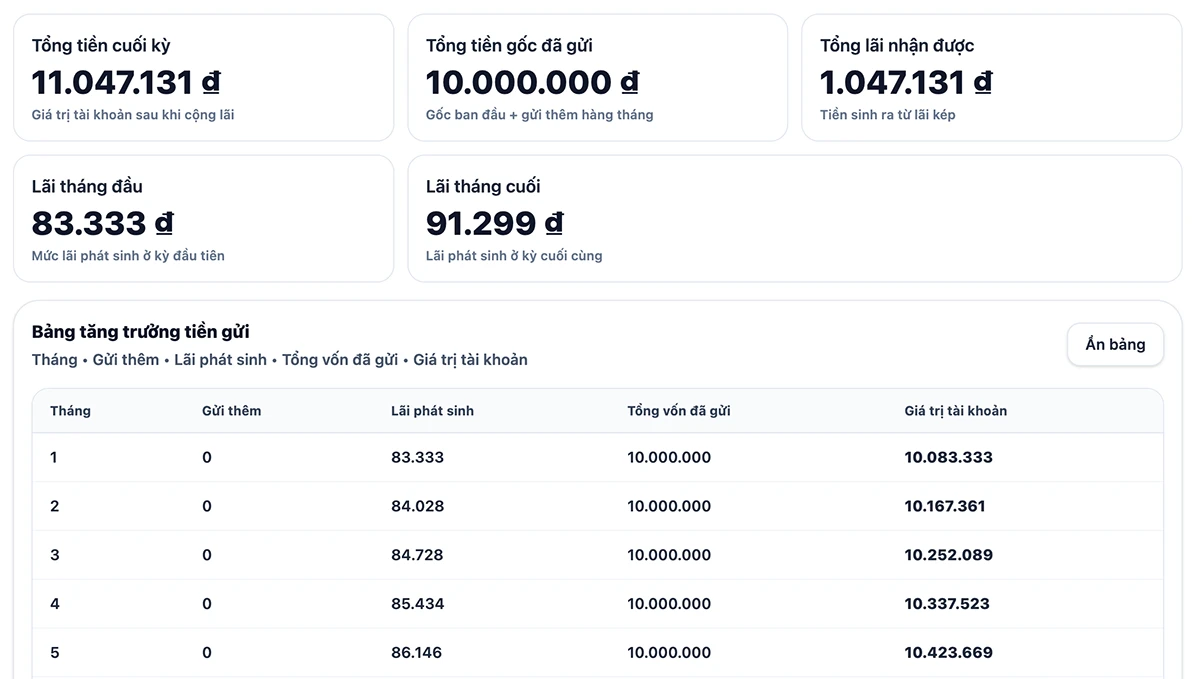Click the Tiền sinh ra từ lãi kép caption
This screenshot has width=1200, height=679.
[x=888, y=115]
